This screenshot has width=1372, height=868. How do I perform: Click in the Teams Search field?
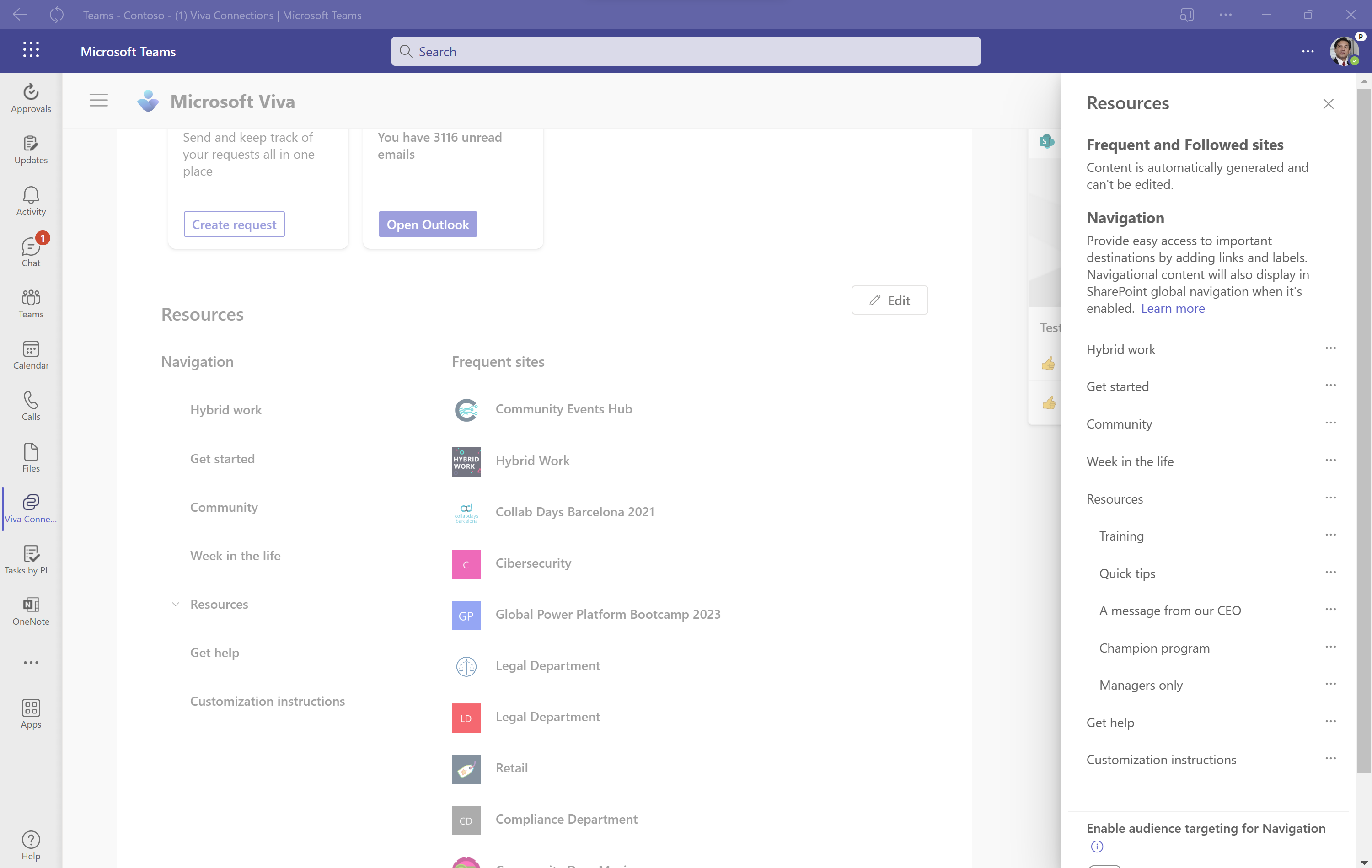[x=685, y=51]
